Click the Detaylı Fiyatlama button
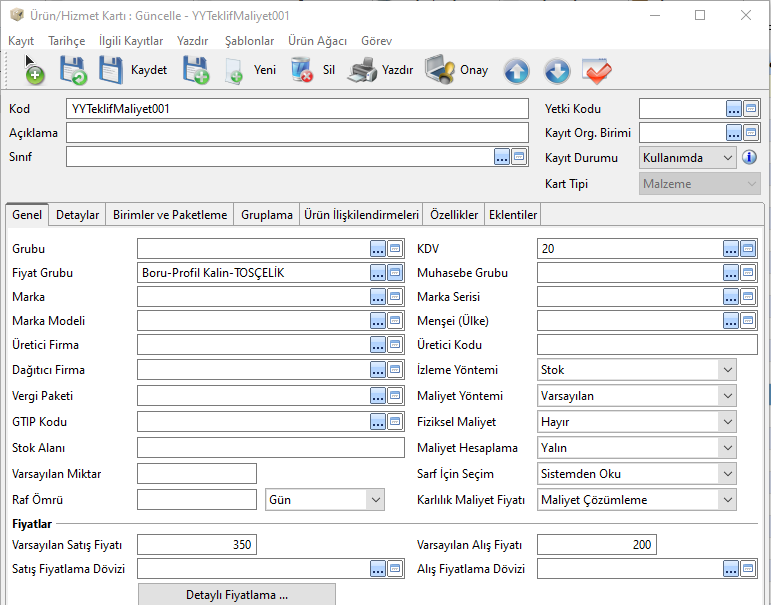The height and width of the screenshot is (605, 771). coord(236,595)
